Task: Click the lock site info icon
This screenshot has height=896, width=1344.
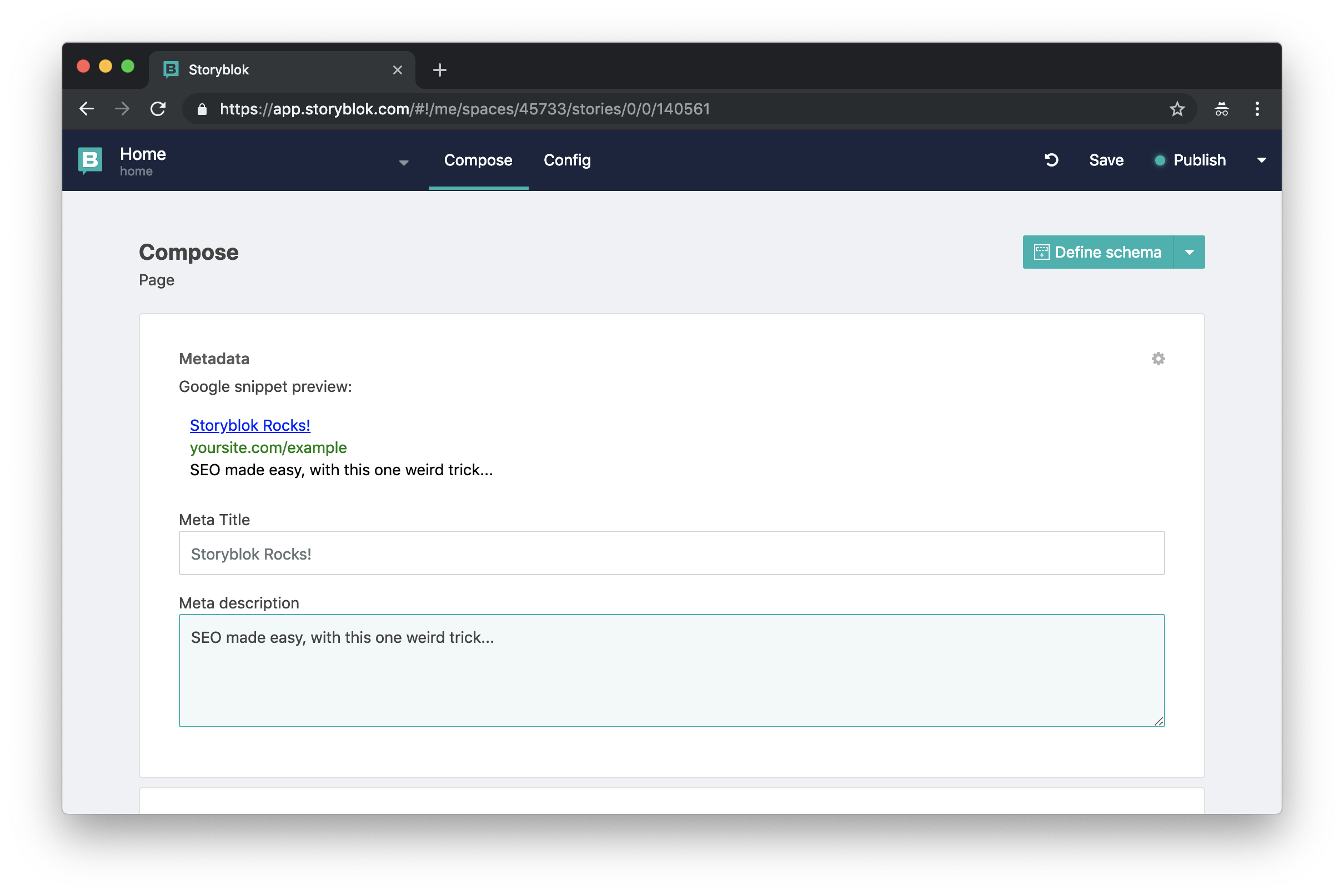Action: point(202,109)
